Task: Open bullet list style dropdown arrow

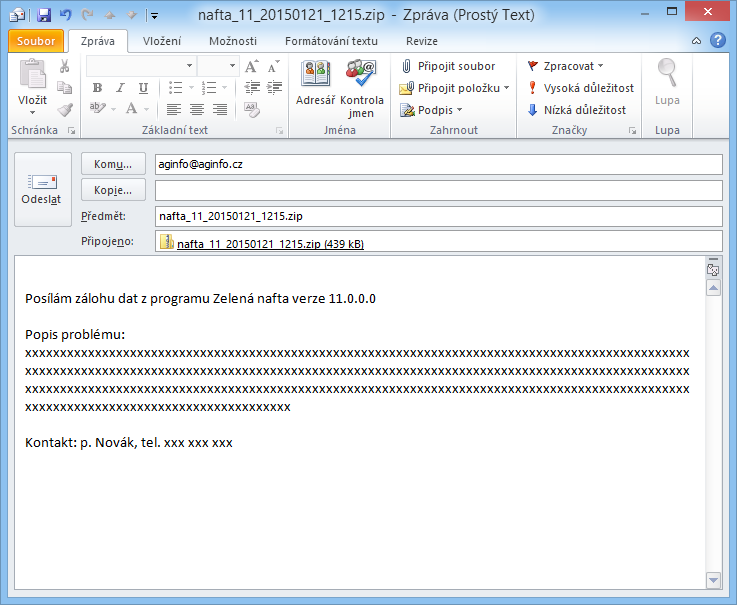Action: (191, 88)
